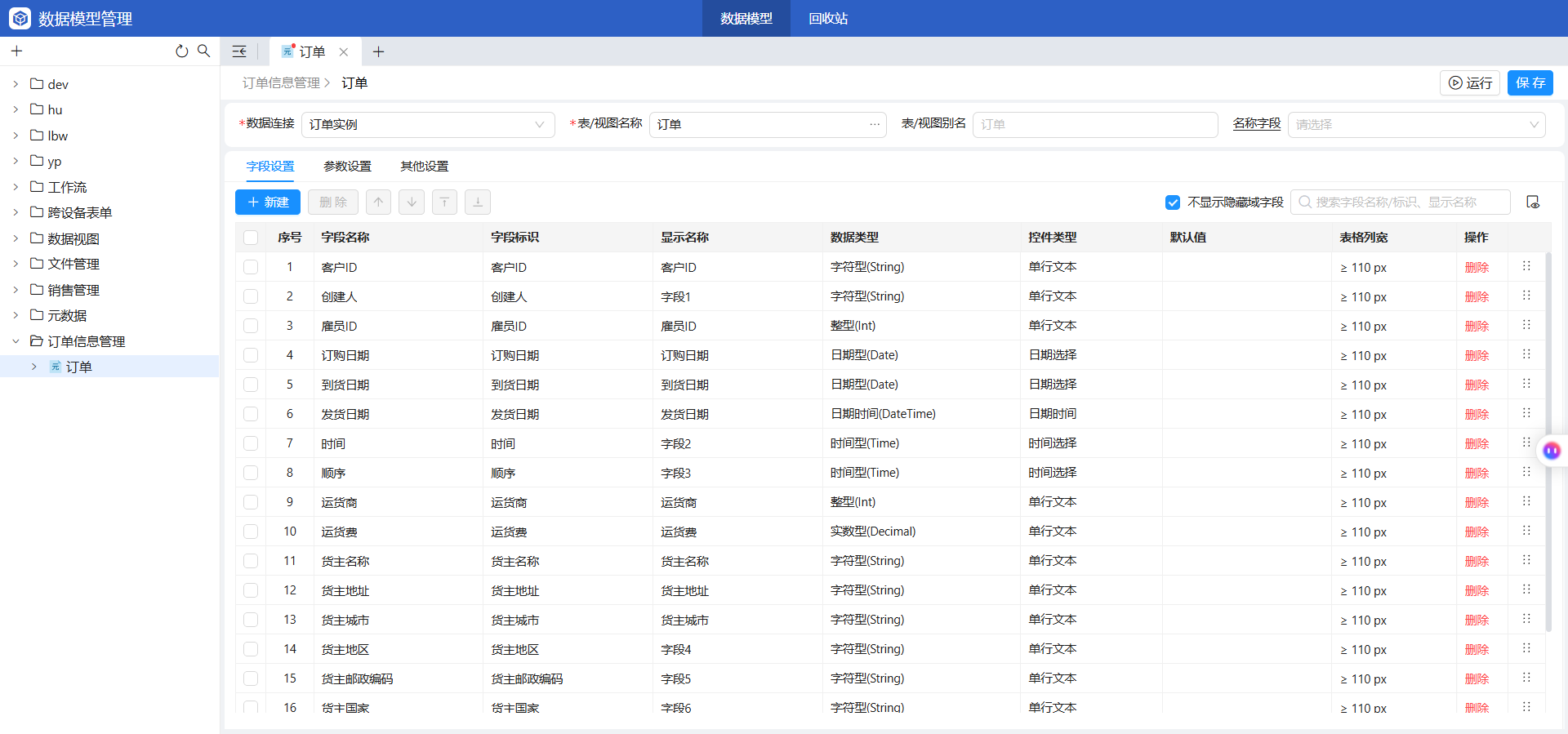Screen dimensions: 1568x734
Task: Check the 订购日期 row checkbox
Action: coord(251,355)
